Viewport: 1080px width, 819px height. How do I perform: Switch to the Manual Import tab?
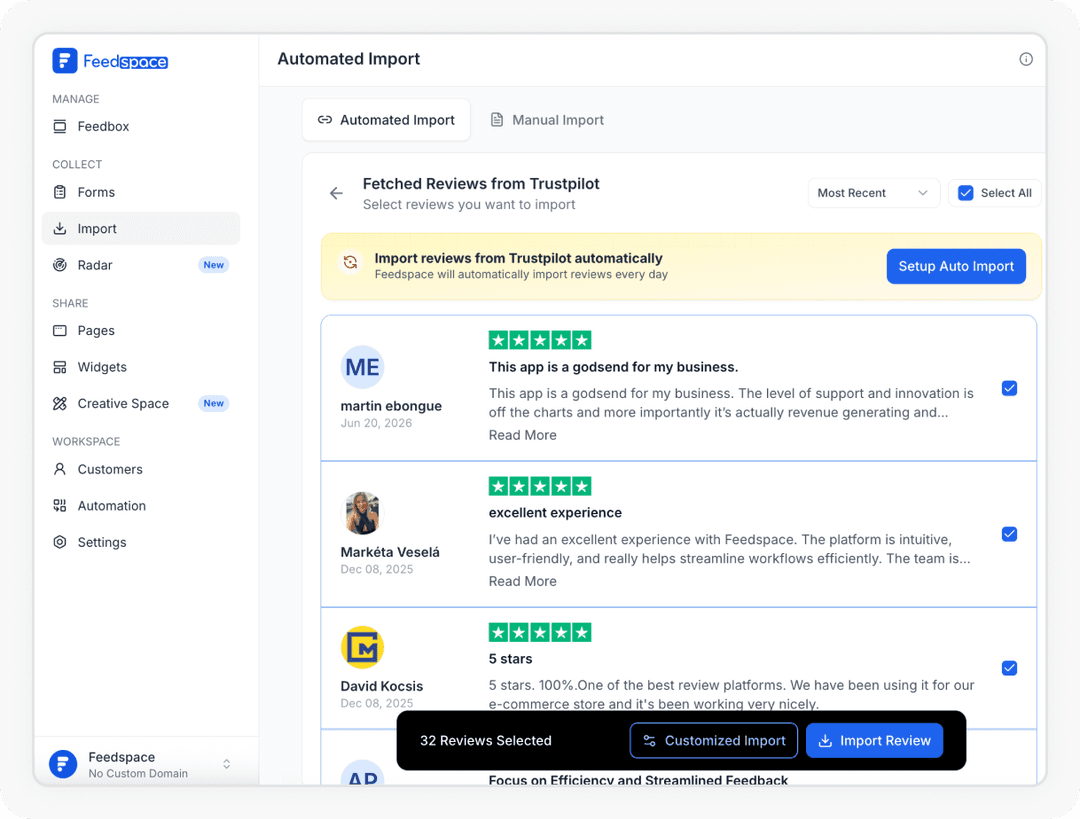click(x=547, y=120)
